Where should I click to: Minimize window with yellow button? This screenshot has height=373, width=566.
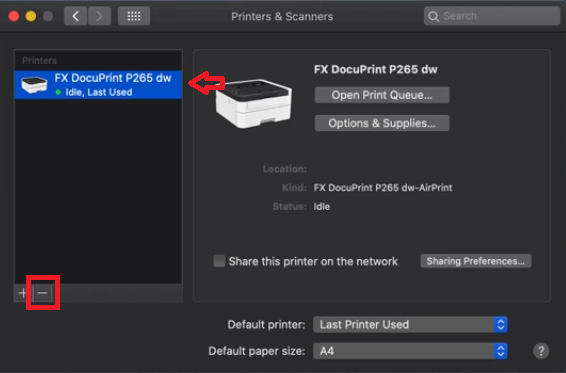pyautogui.click(x=31, y=16)
